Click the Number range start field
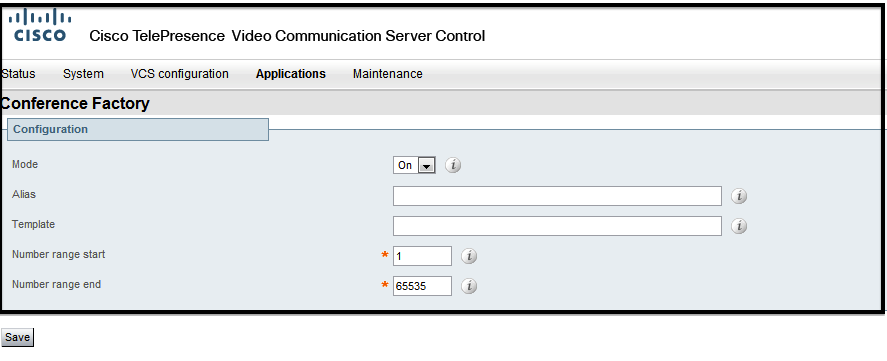The width and height of the screenshot is (887, 361). [423, 256]
